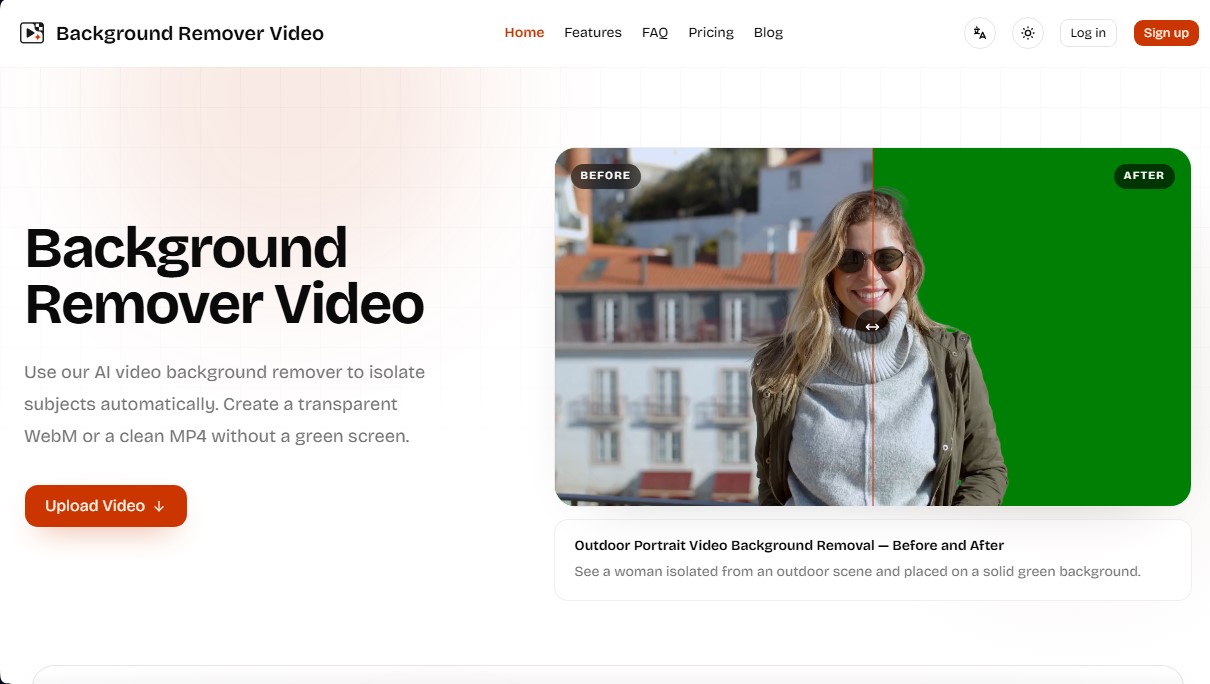The width and height of the screenshot is (1210, 684).
Task: Click the large 'Background Remover Video' heading
Action: coord(225,276)
